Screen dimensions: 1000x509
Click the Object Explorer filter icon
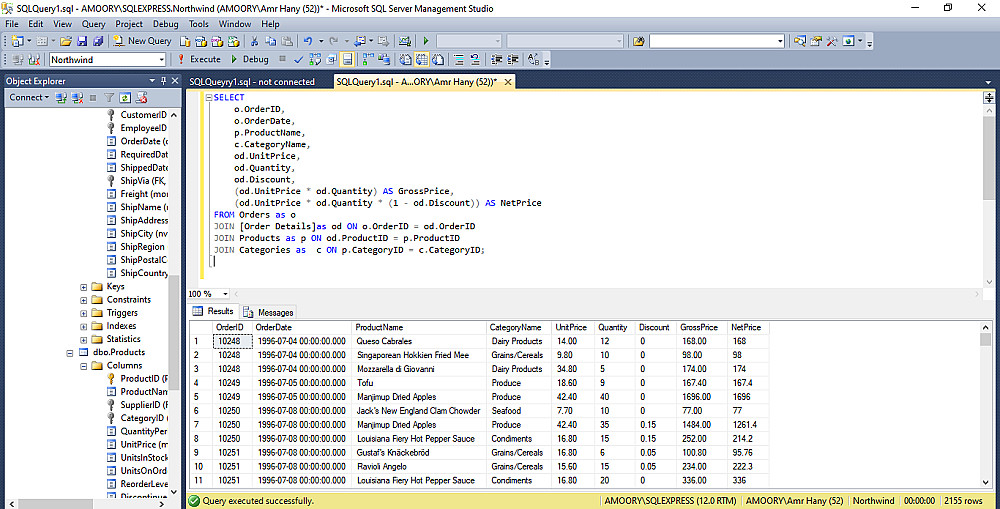[x=110, y=97]
